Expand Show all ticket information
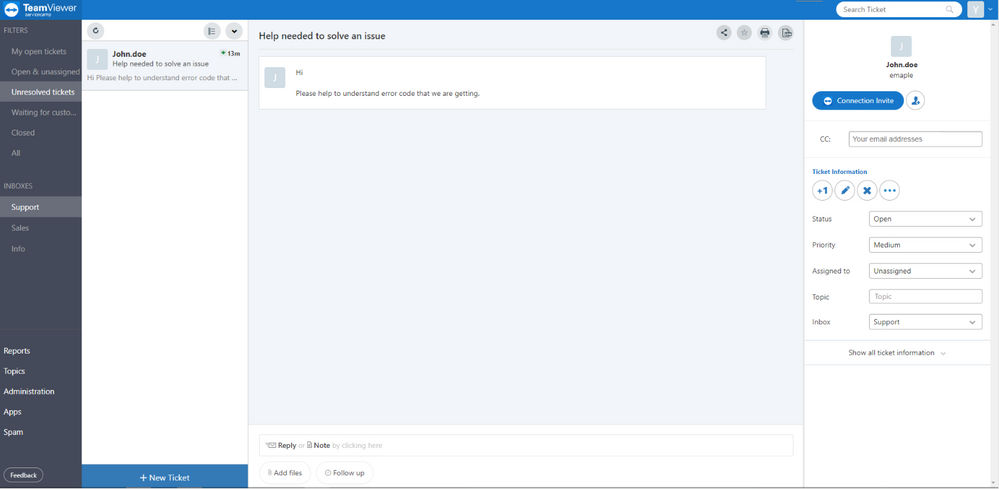 coord(896,353)
